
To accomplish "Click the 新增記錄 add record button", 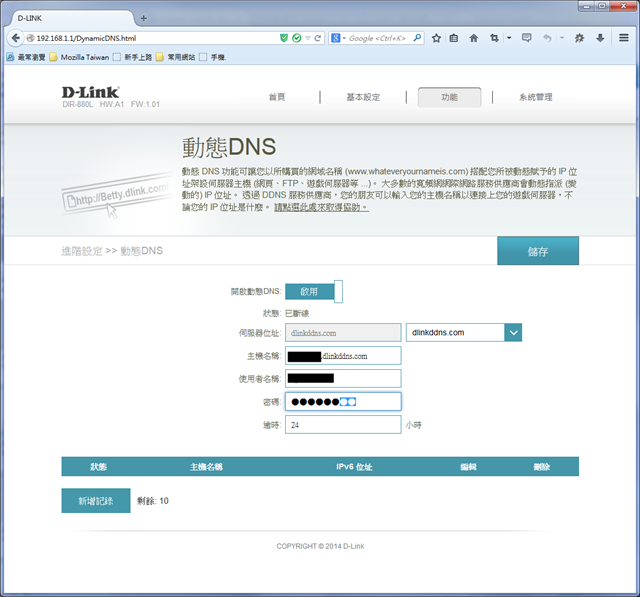I will [x=96, y=501].
